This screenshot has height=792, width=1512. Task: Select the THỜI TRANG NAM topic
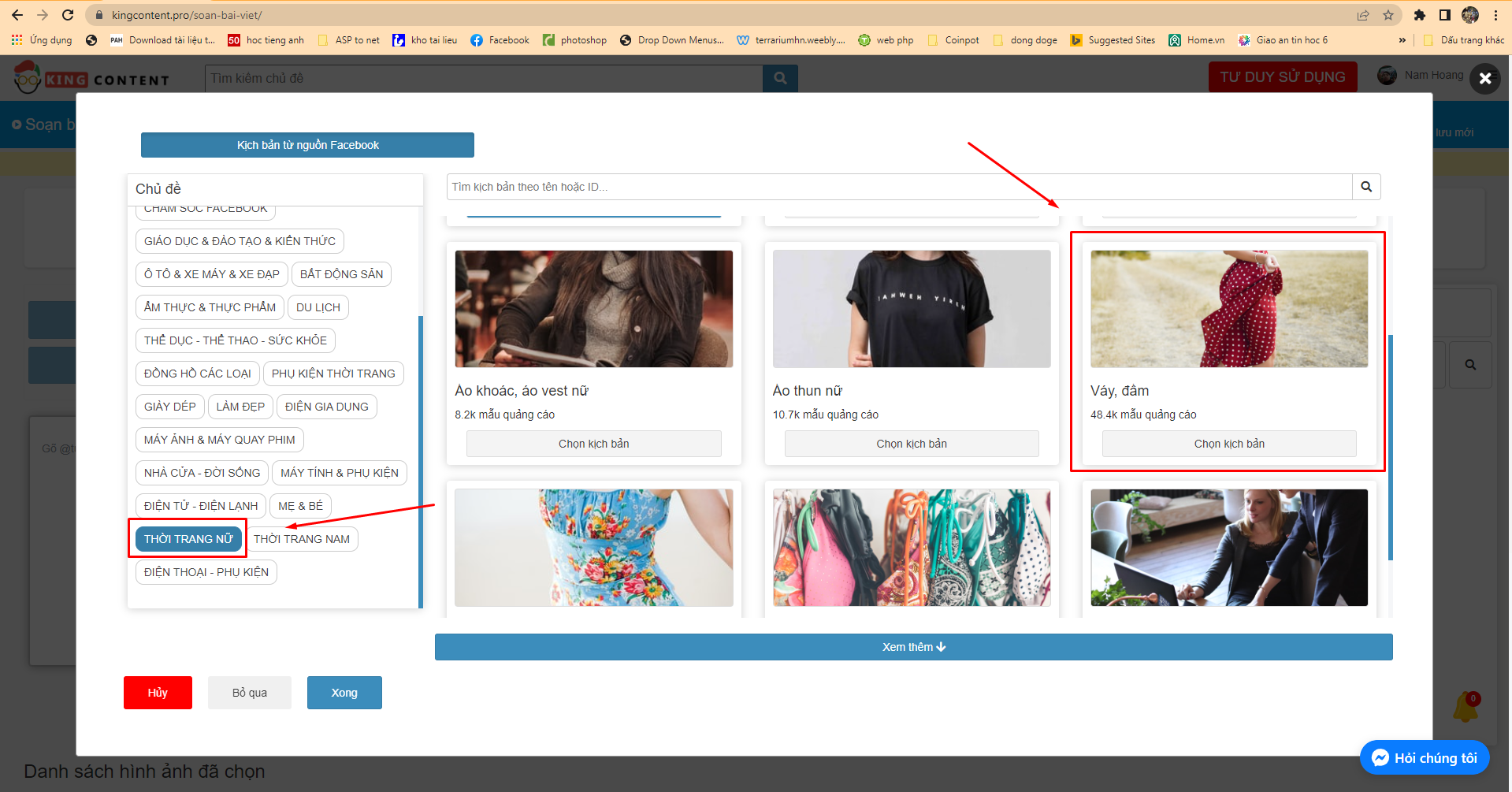point(302,539)
